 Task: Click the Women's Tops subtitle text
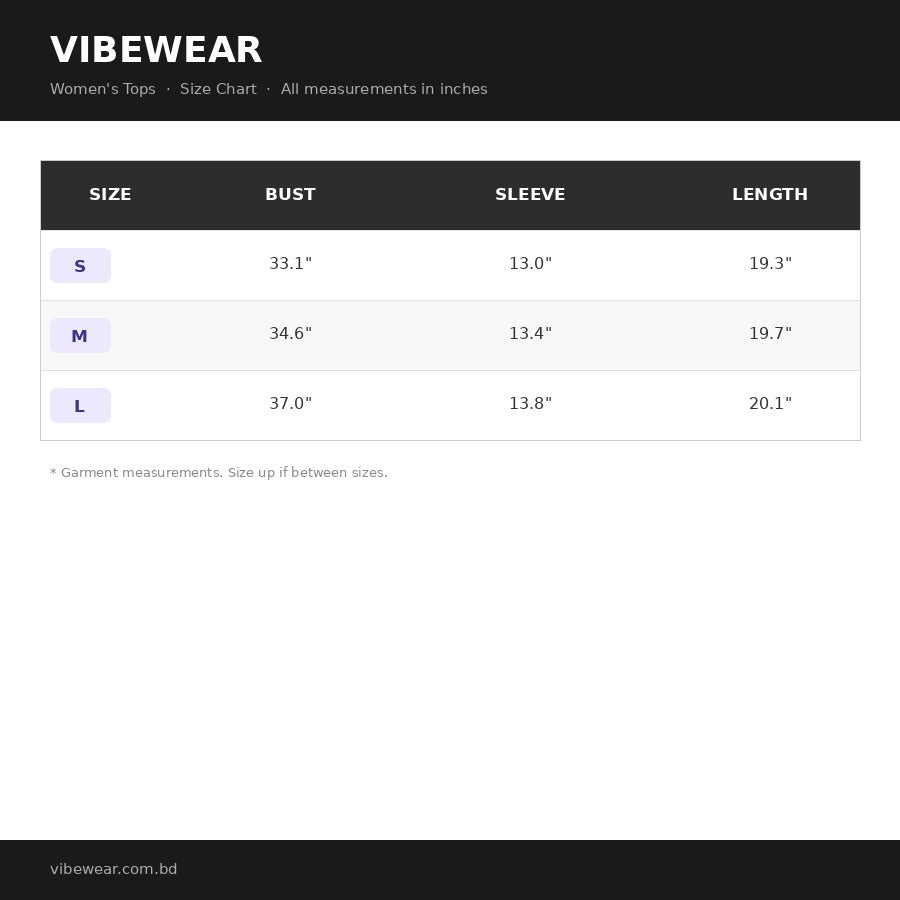(103, 89)
